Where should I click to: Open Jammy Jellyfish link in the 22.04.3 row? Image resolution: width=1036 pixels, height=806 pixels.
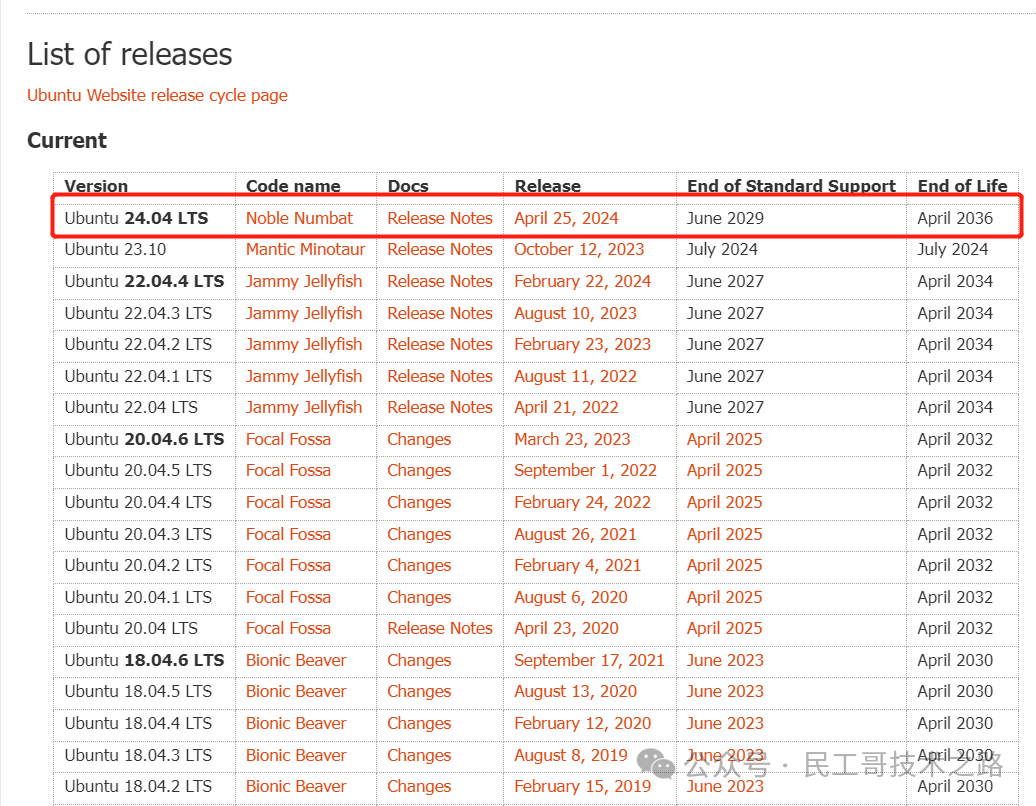304,313
